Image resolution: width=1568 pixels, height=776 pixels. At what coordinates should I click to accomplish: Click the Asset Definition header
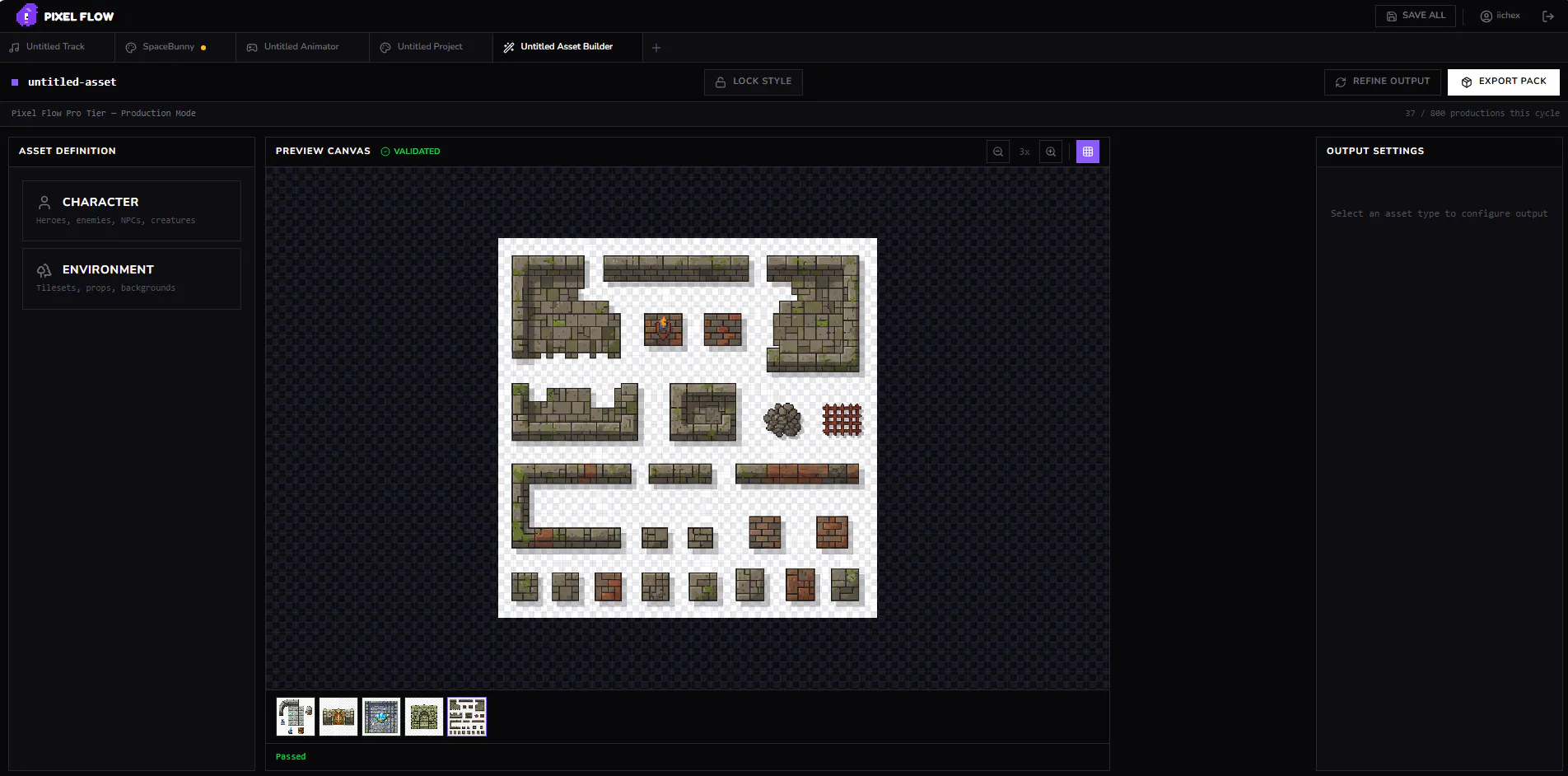point(68,152)
